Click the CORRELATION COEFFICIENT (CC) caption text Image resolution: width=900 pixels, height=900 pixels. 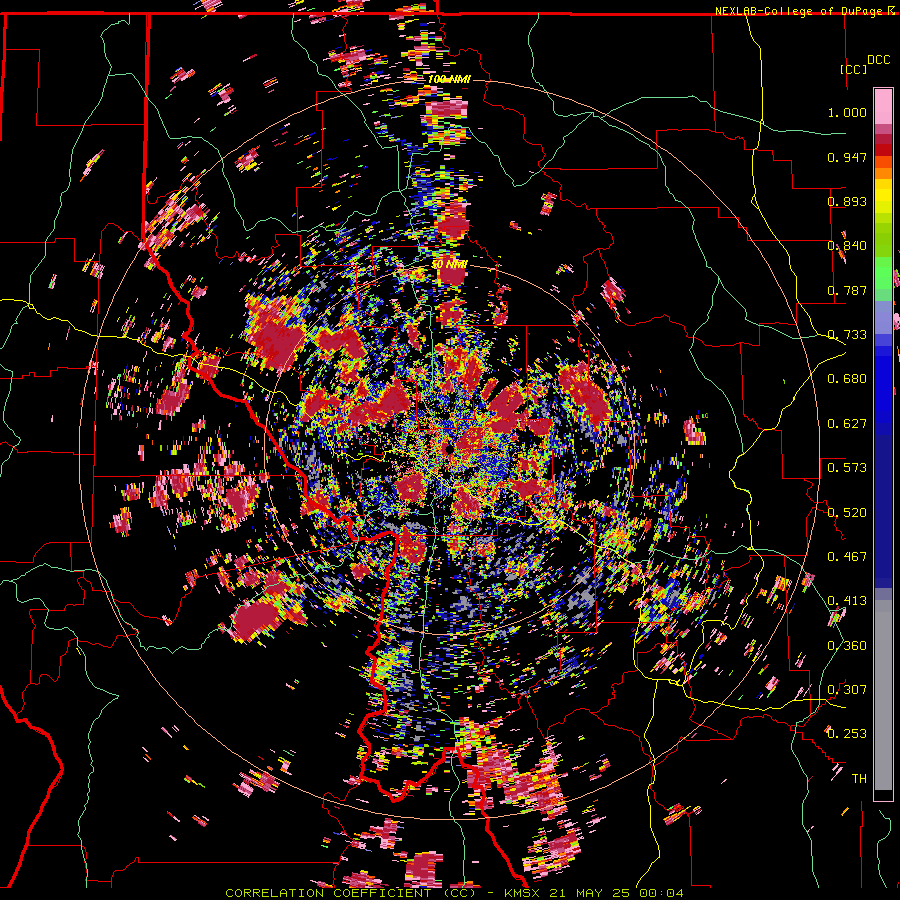pos(350,893)
